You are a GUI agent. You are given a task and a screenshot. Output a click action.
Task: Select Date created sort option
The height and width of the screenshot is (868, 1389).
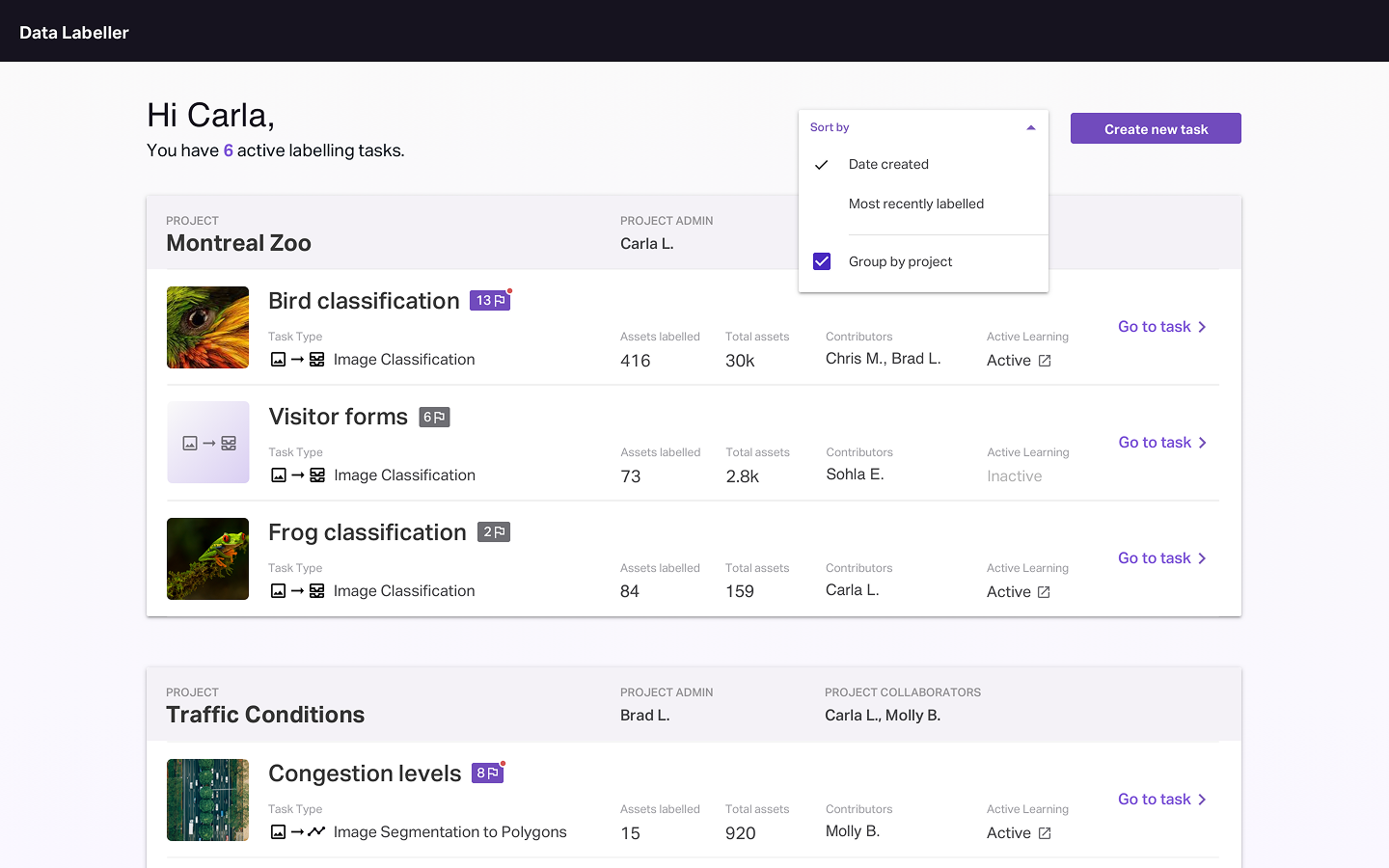tap(888, 164)
